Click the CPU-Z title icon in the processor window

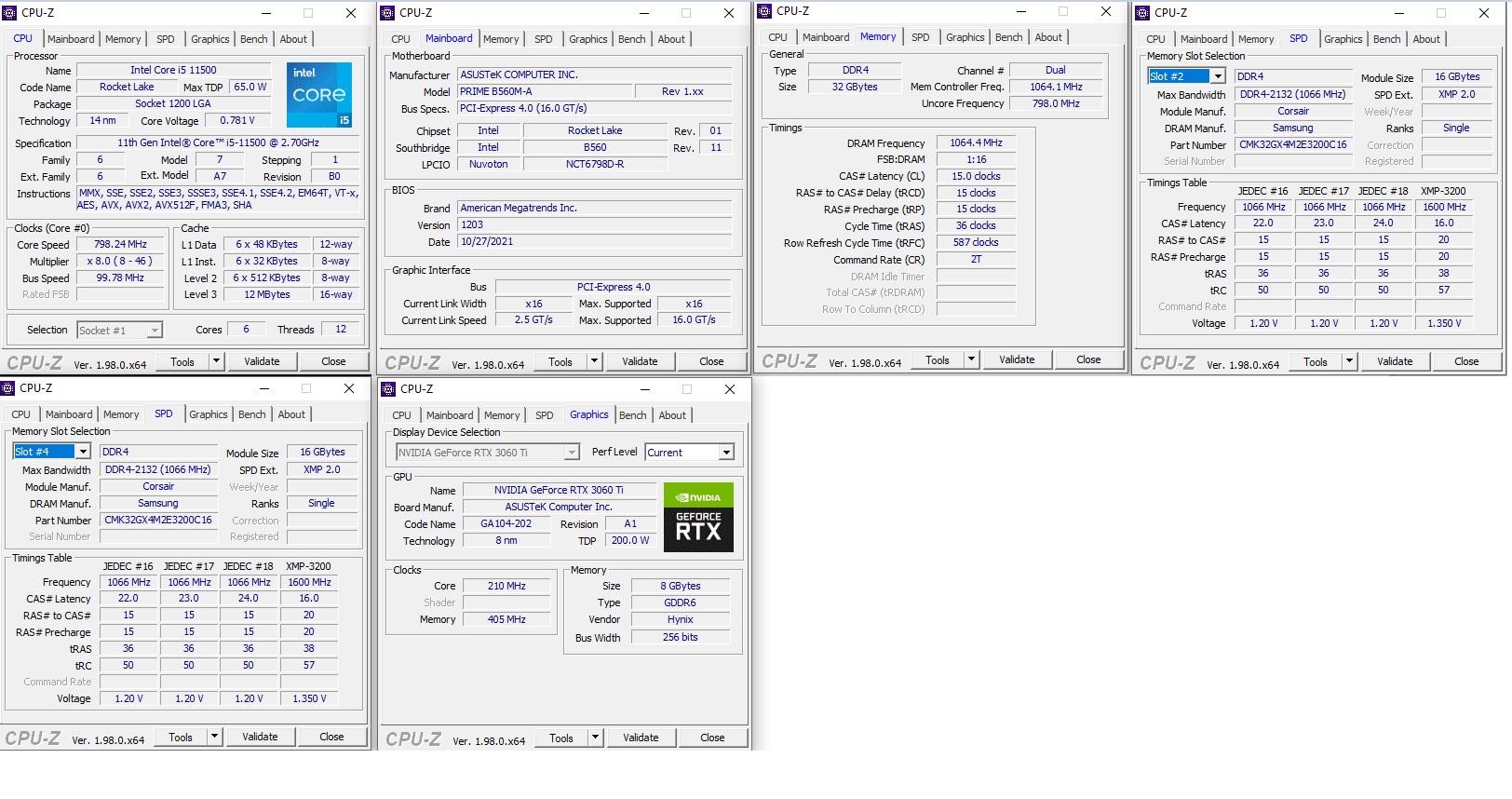coord(10,13)
